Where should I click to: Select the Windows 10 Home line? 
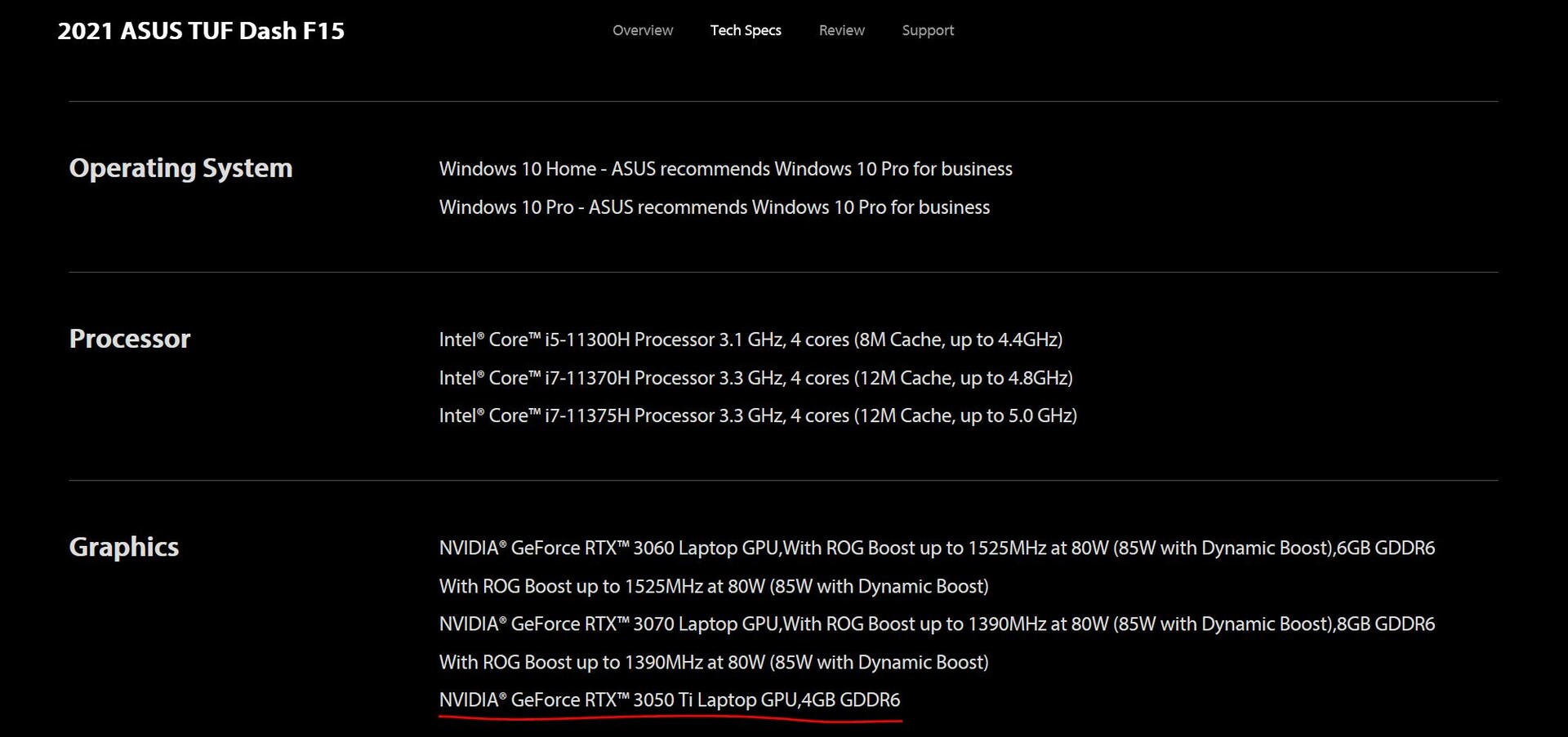click(725, 169)
